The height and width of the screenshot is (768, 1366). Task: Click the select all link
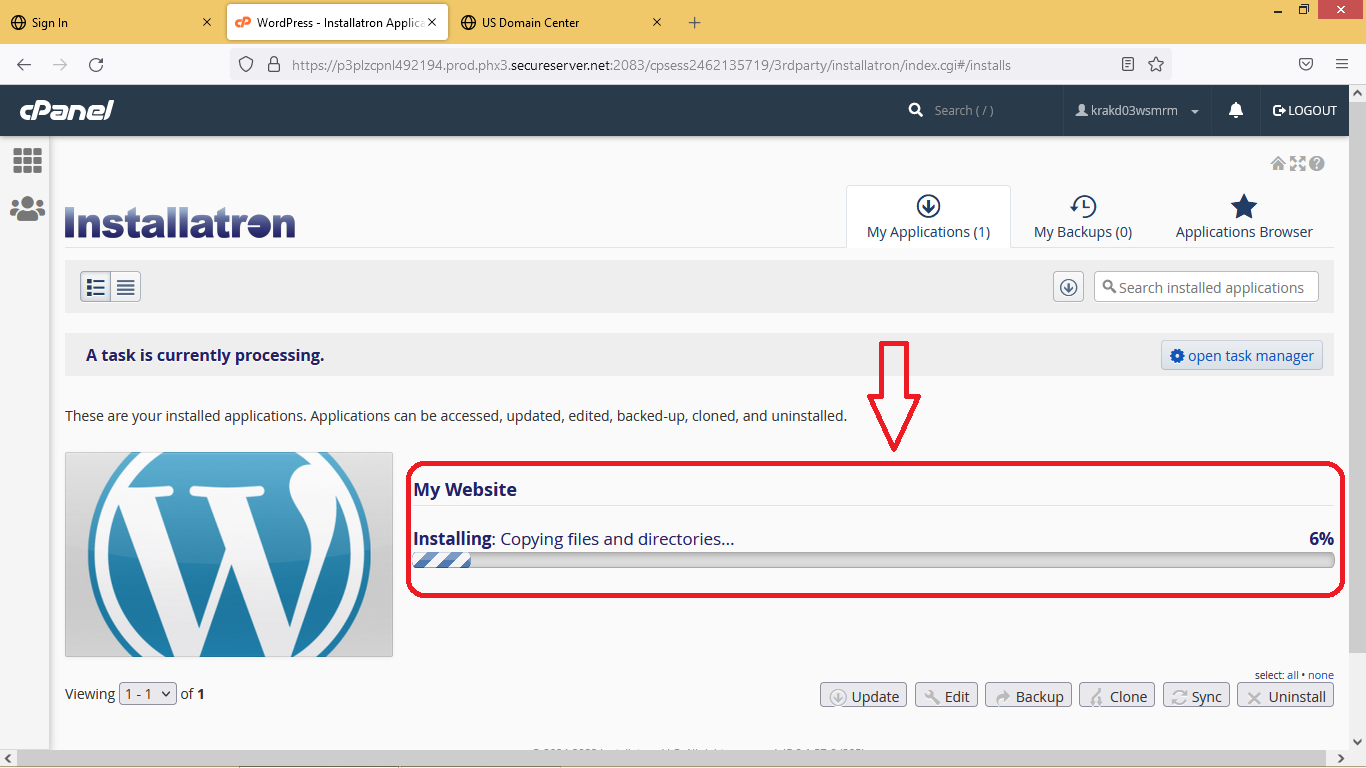pyautogui.click(x=1292, y=675)
